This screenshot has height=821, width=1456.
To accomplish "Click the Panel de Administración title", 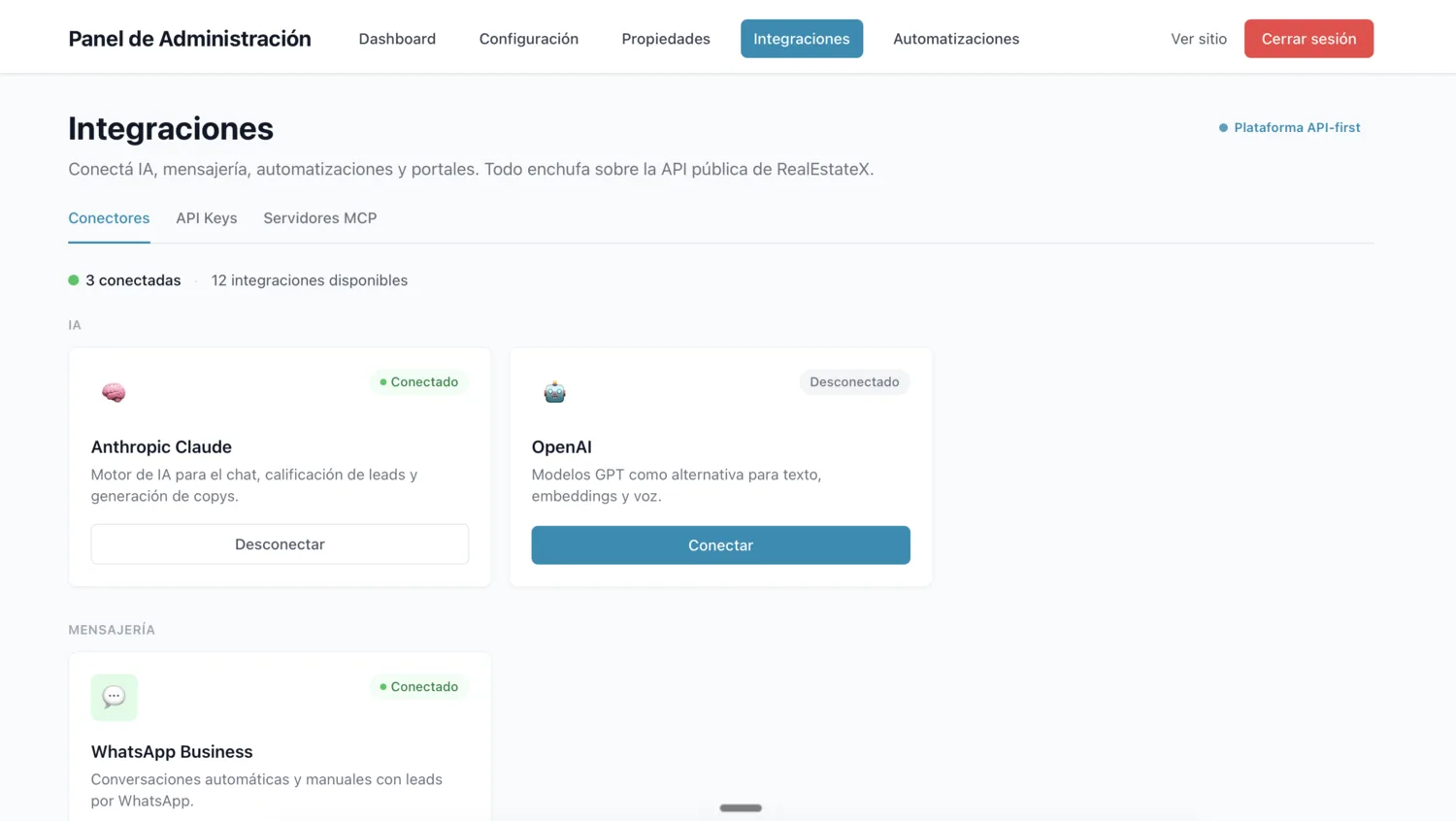I will [189, 39].
